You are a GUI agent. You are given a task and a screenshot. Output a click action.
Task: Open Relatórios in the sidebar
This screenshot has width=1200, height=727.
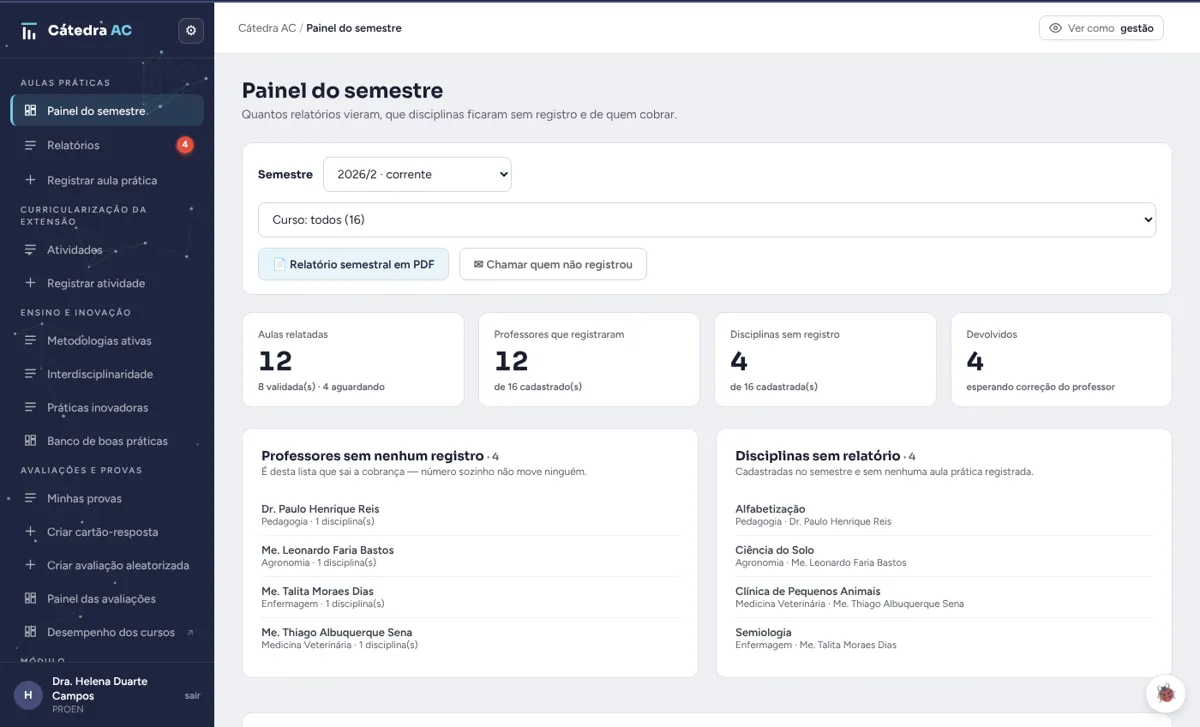107,145
